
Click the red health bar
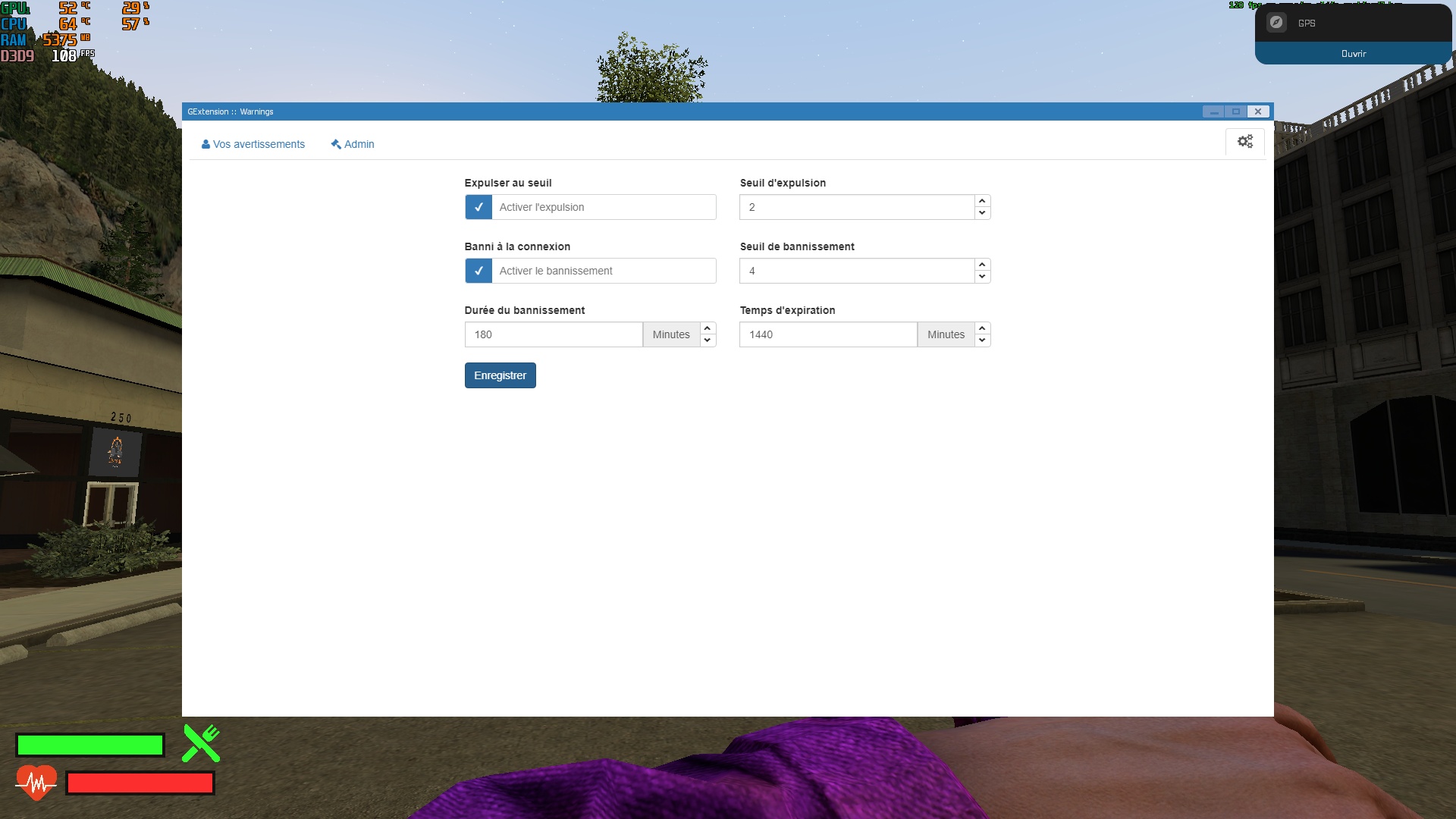pos(140,783)
